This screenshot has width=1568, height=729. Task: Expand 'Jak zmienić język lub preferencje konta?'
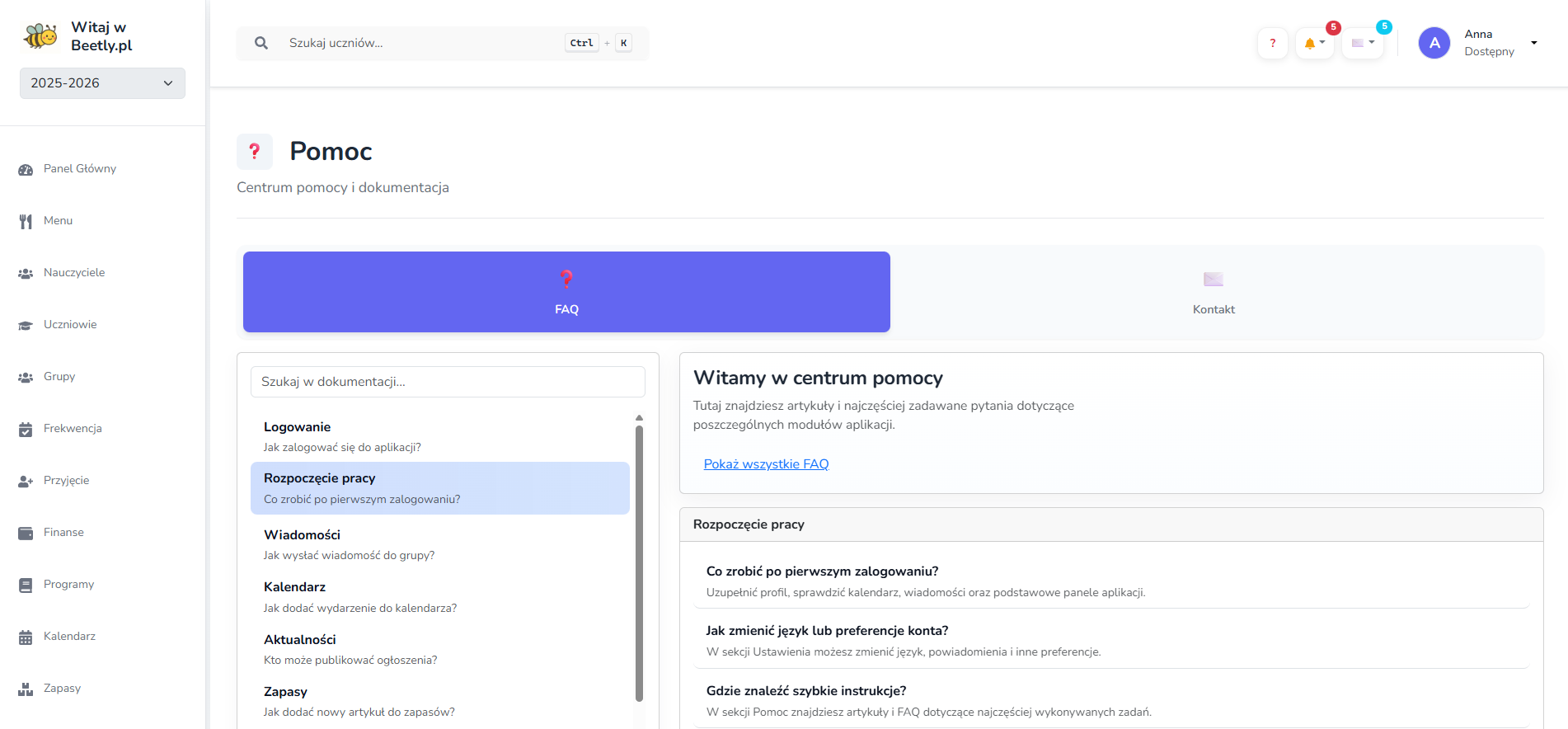coord(1111,641)
